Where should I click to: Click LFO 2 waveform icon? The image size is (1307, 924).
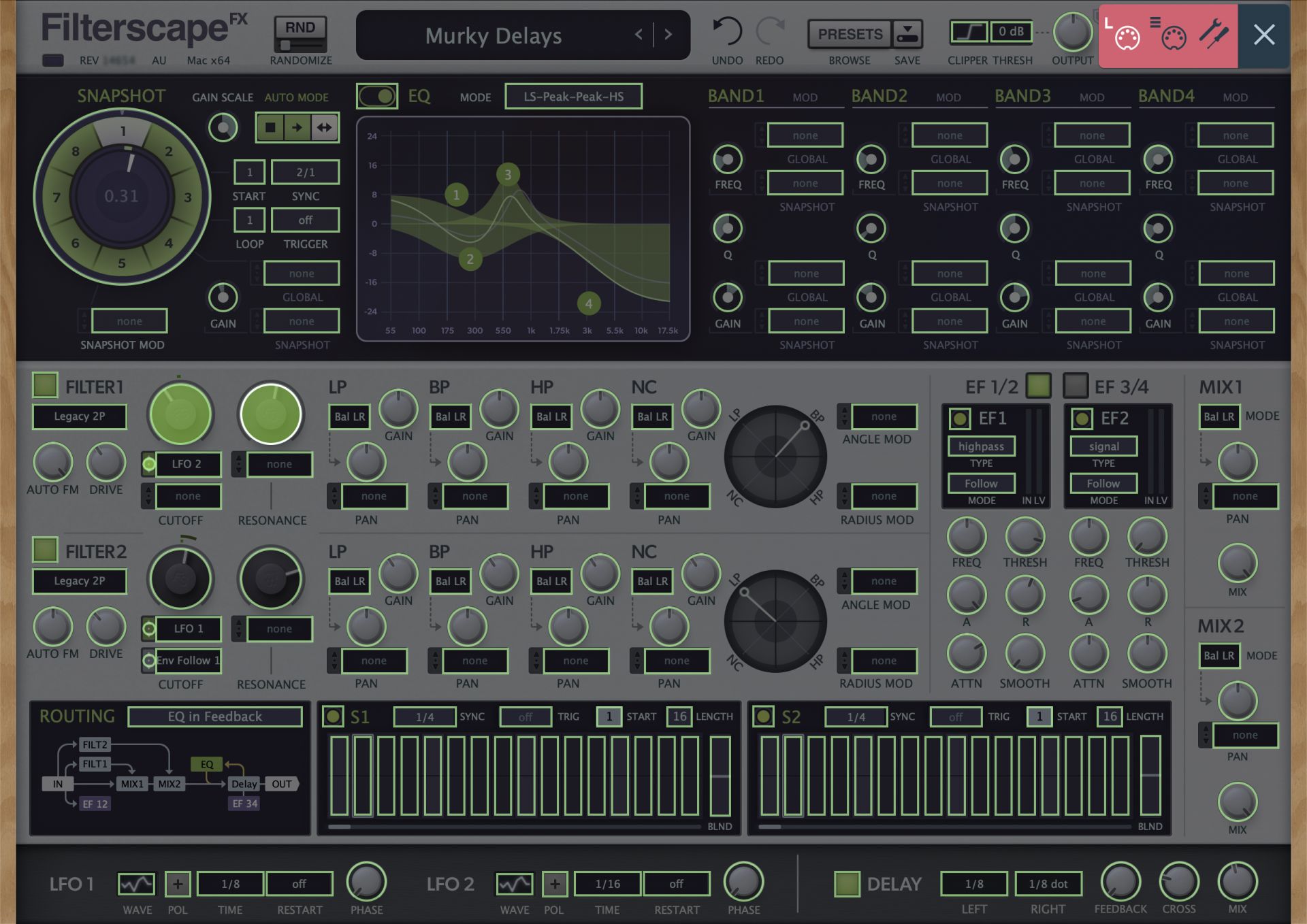[x=514, y=884]
